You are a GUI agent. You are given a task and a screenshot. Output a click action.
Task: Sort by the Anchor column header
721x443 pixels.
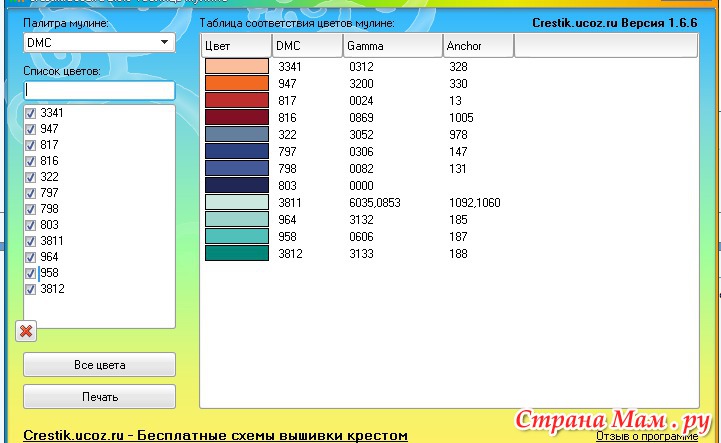point(478,46)
